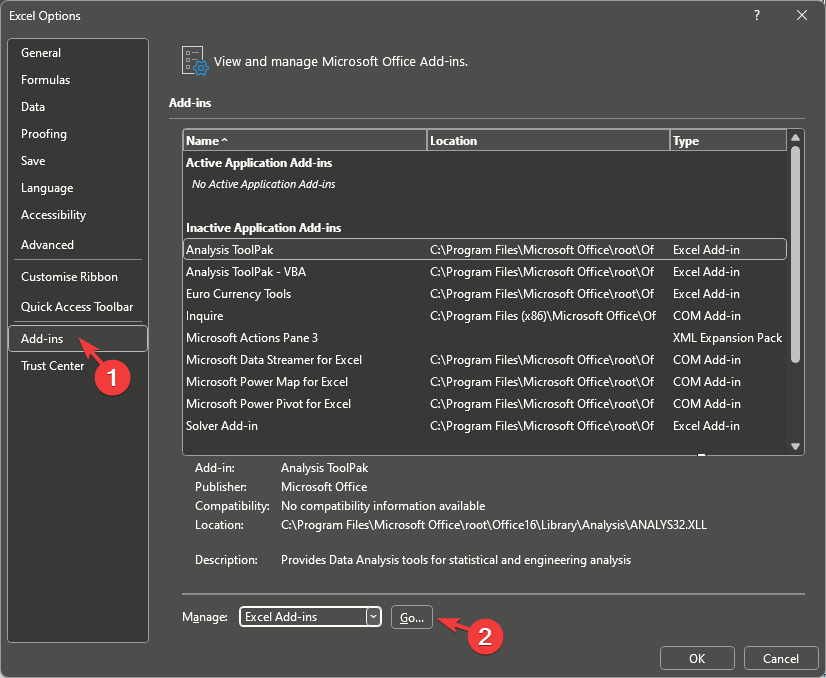Click the compatibility information text
The image size is (826, 678).
[383, 506]
